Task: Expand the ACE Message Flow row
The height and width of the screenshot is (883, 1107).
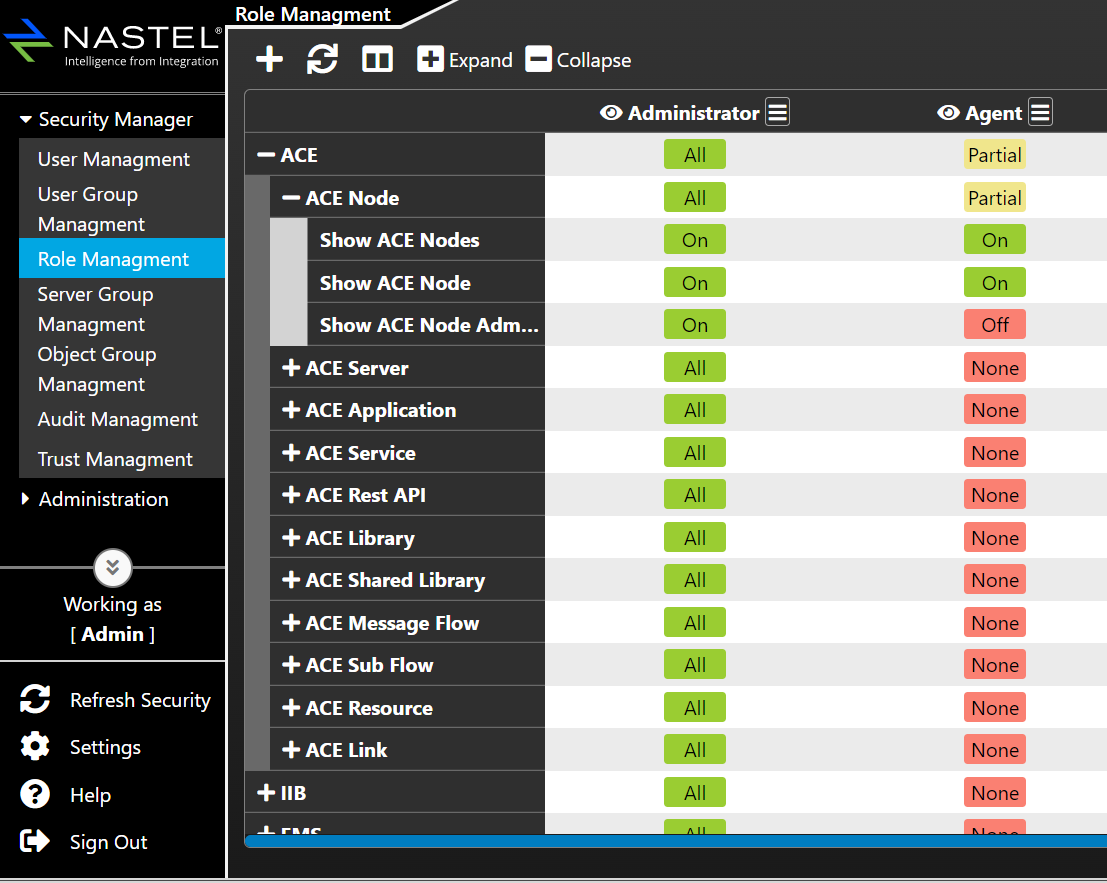Action: (291, 623)
